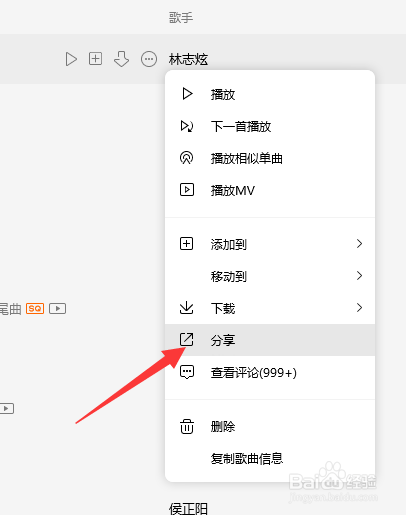406x515 pixels.
Task: Select 下载 in the context menu
Action: (x=270, y=308)
